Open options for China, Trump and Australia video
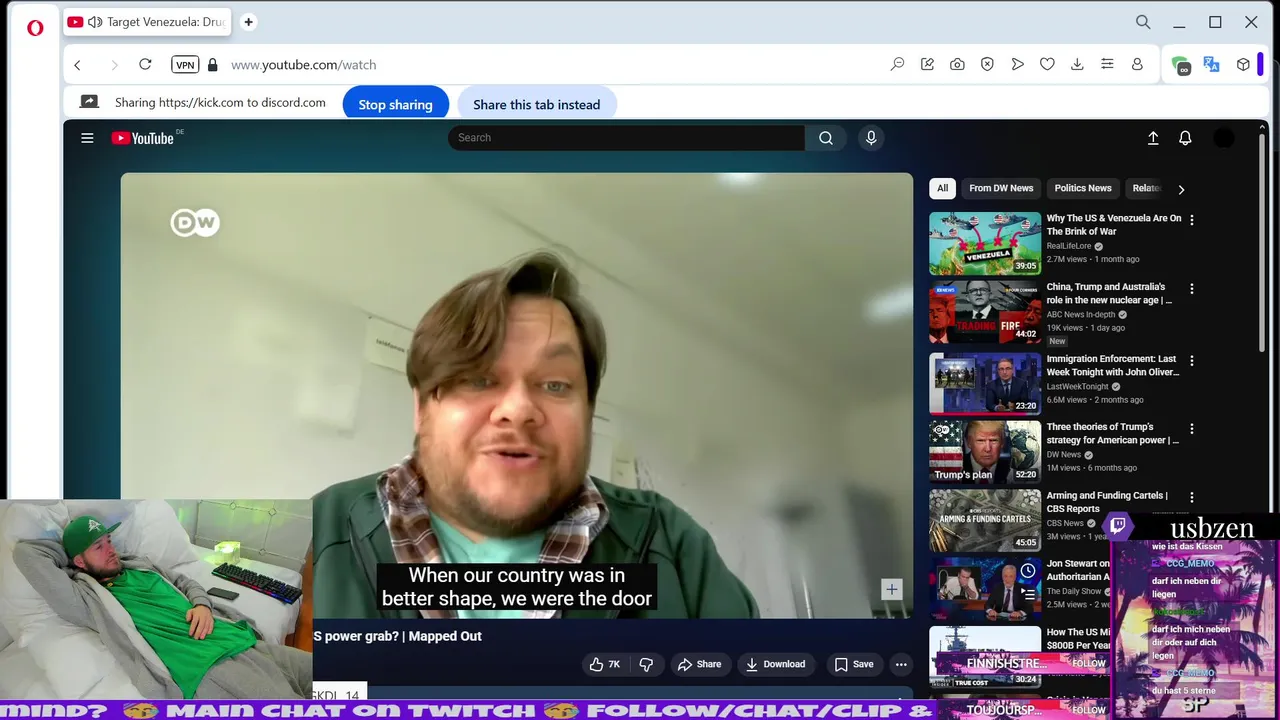Viewport: 1280px width, 720px height. coord(1191,289)
